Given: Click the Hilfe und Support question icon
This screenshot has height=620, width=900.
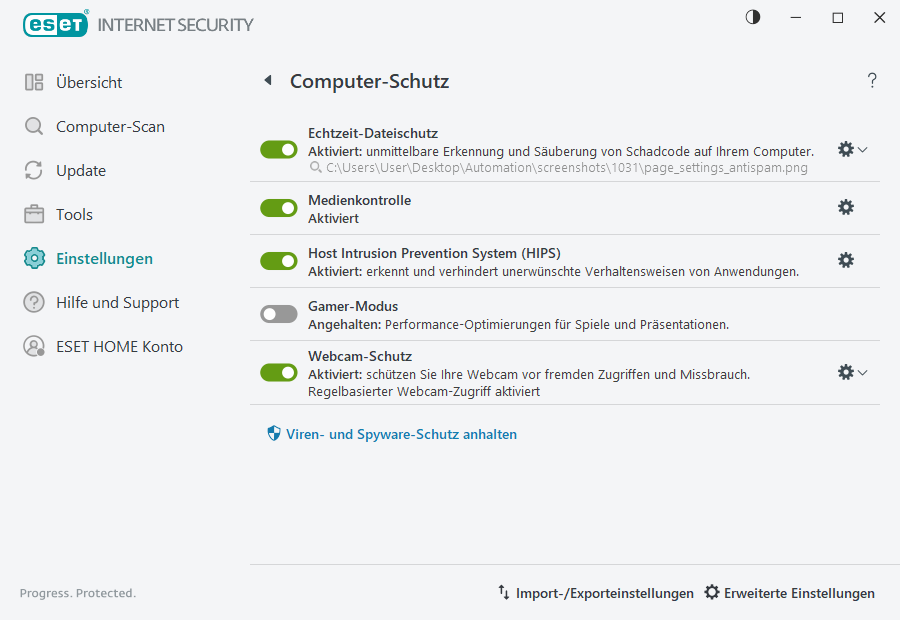Looking at the screenshot, I should (34, 302).
